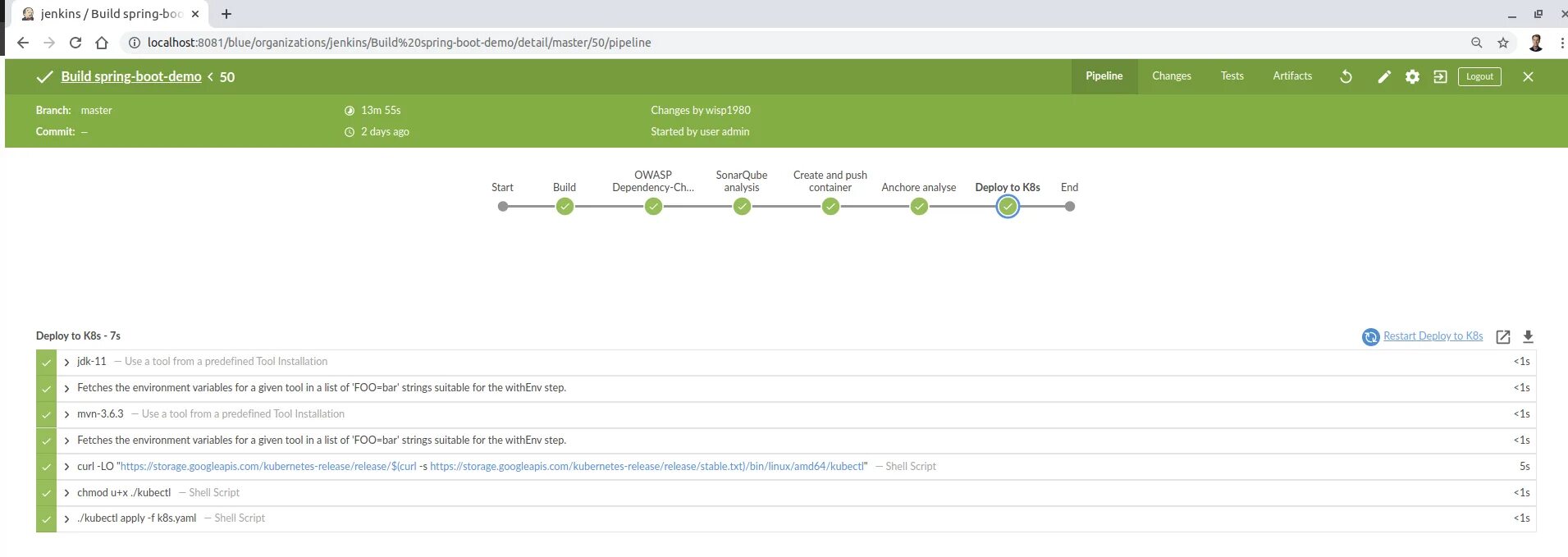Click the 13m 55s duration text
Screen dimensions: 1568x557
pos(381,110)
